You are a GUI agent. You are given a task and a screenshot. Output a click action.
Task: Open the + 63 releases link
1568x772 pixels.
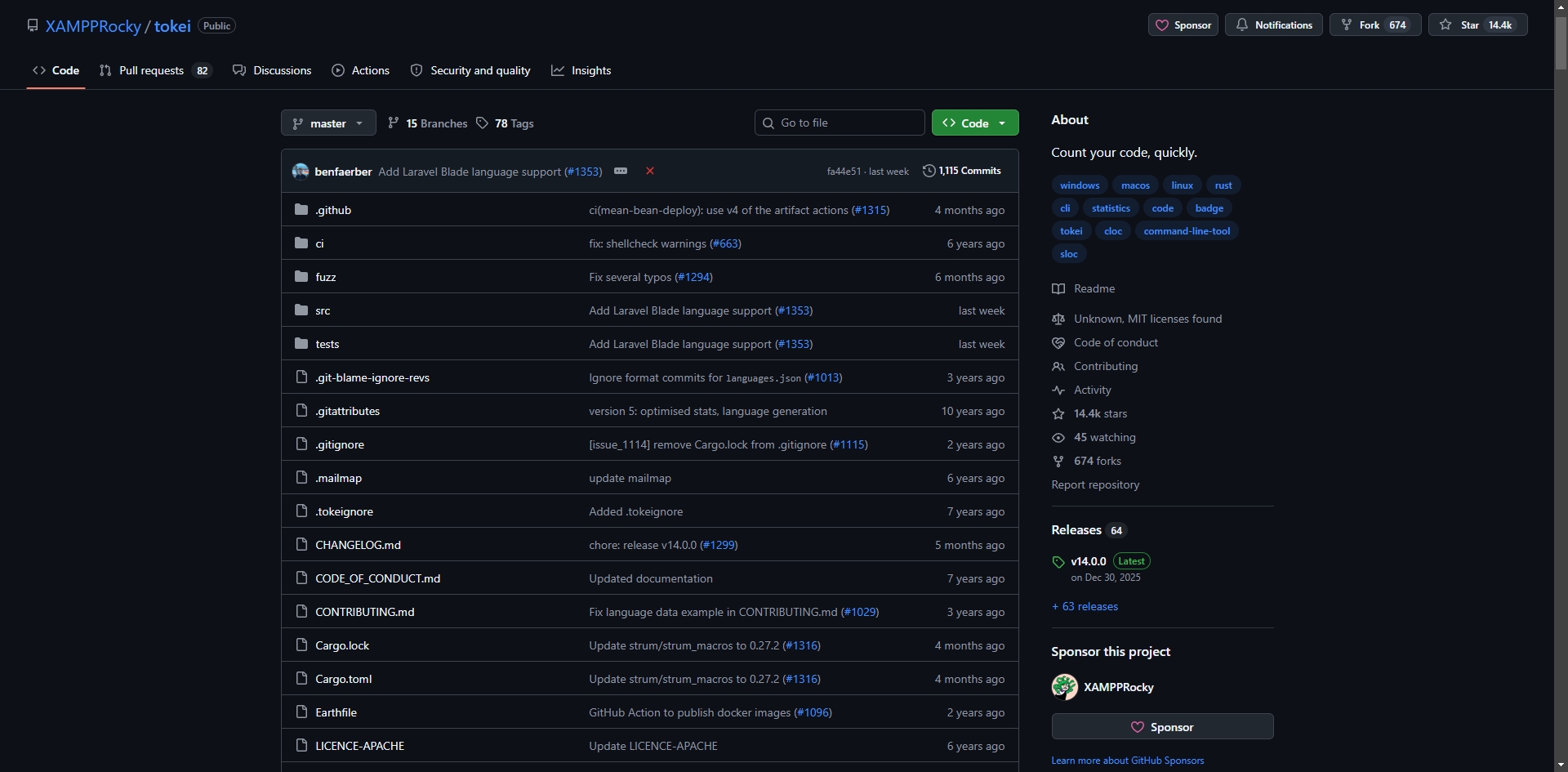pyautogui.click(x=1085, y=606)
